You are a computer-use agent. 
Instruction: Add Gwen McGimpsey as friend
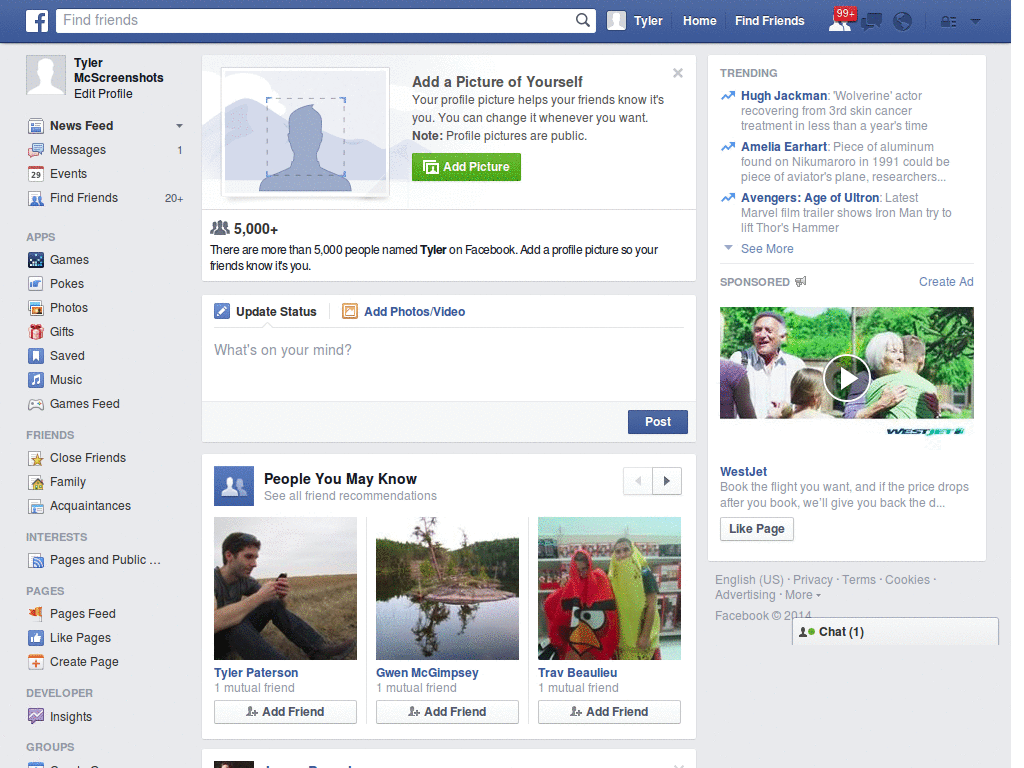pos(447,712)
